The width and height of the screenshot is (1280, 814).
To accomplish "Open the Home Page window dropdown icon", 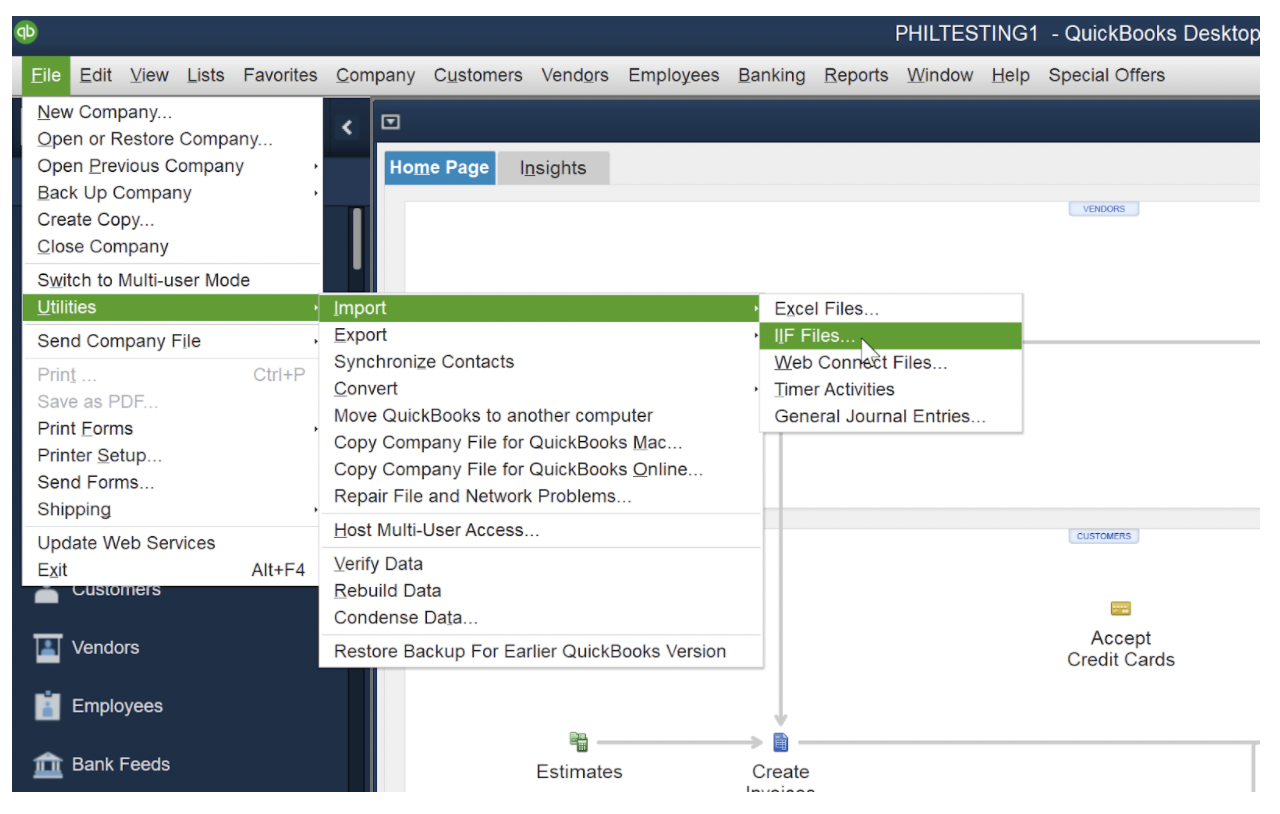I will pyautogui.click(x=391, y=122).
